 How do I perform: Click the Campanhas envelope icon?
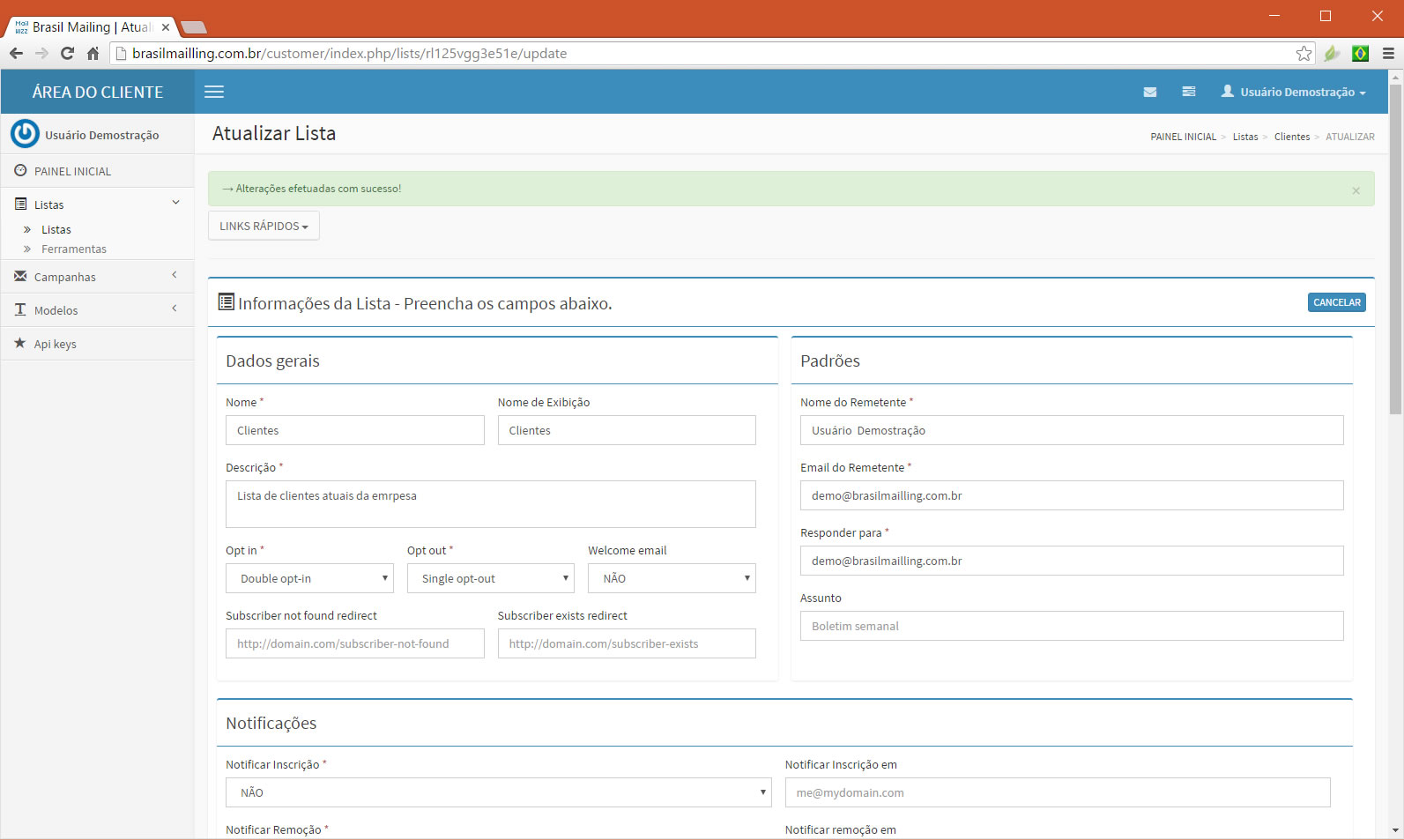(20, 276)
